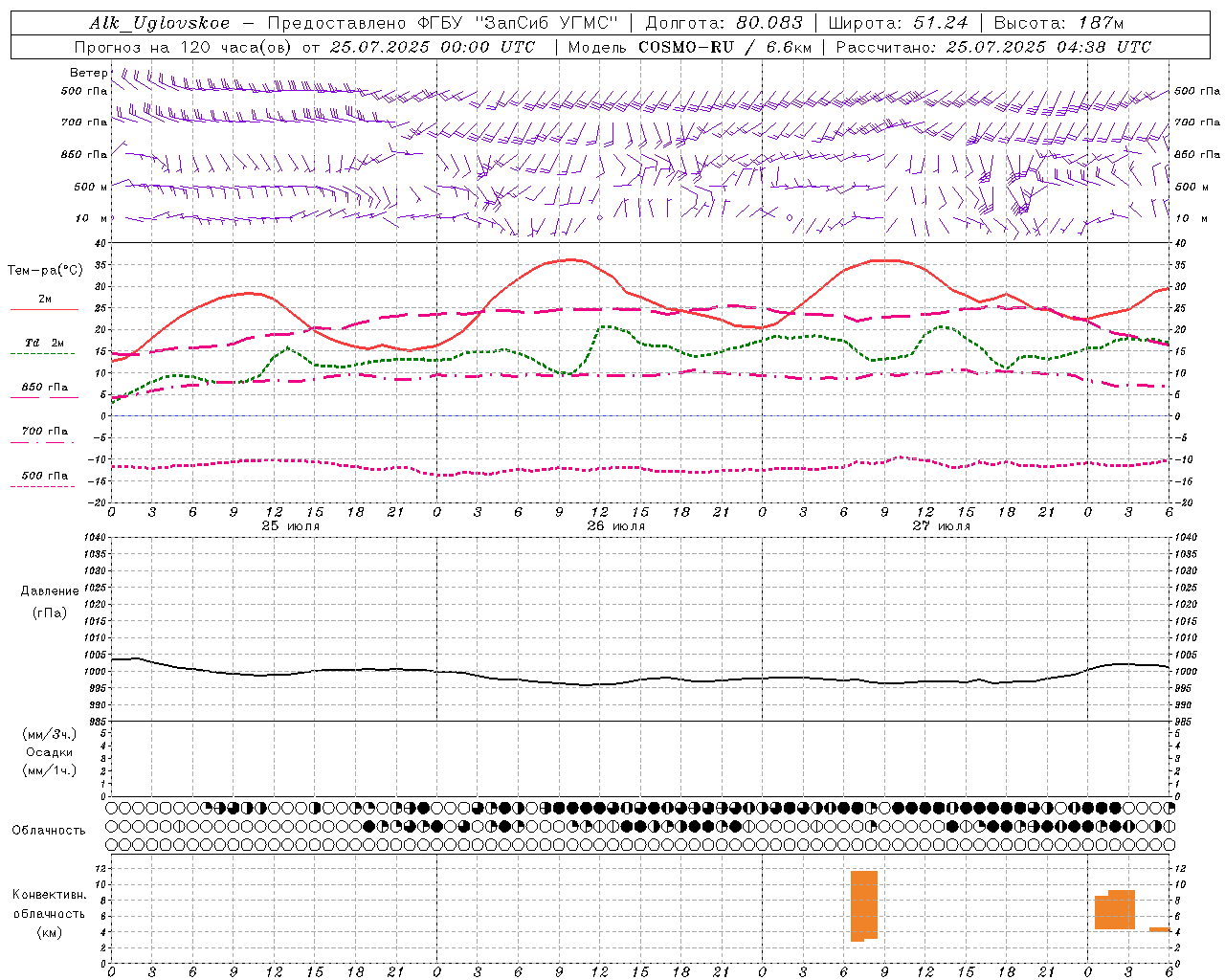Select the Давление pressure panel label
The image size is (1225, 980).
coord(50,591)
